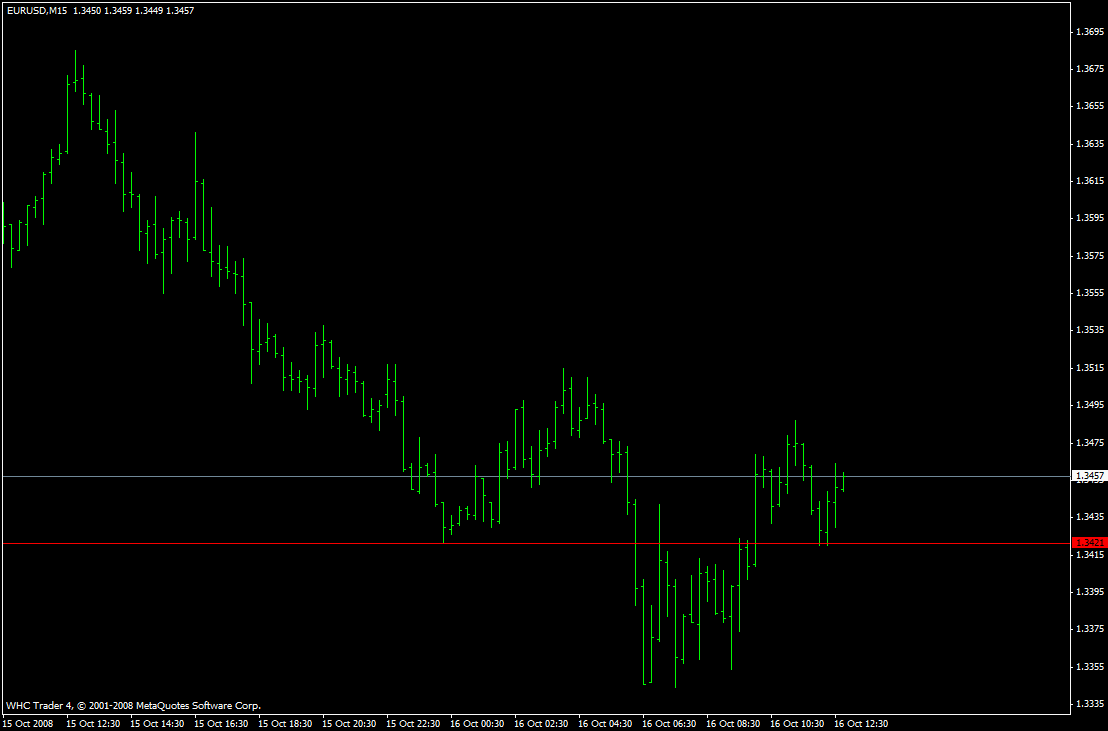This screenshot has width=1108, height=731.
Task: Select the rightmost price bar on the chart
Action: [x=843, y=480]
